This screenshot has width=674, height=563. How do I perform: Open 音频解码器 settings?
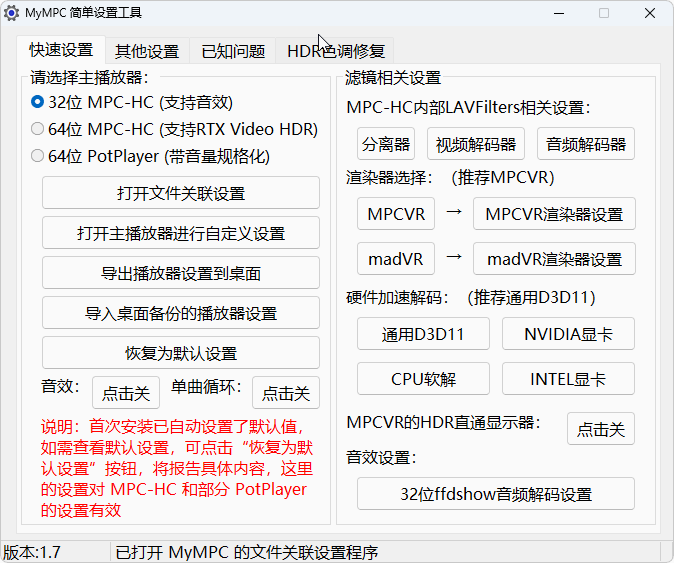[x=586, y=144]
